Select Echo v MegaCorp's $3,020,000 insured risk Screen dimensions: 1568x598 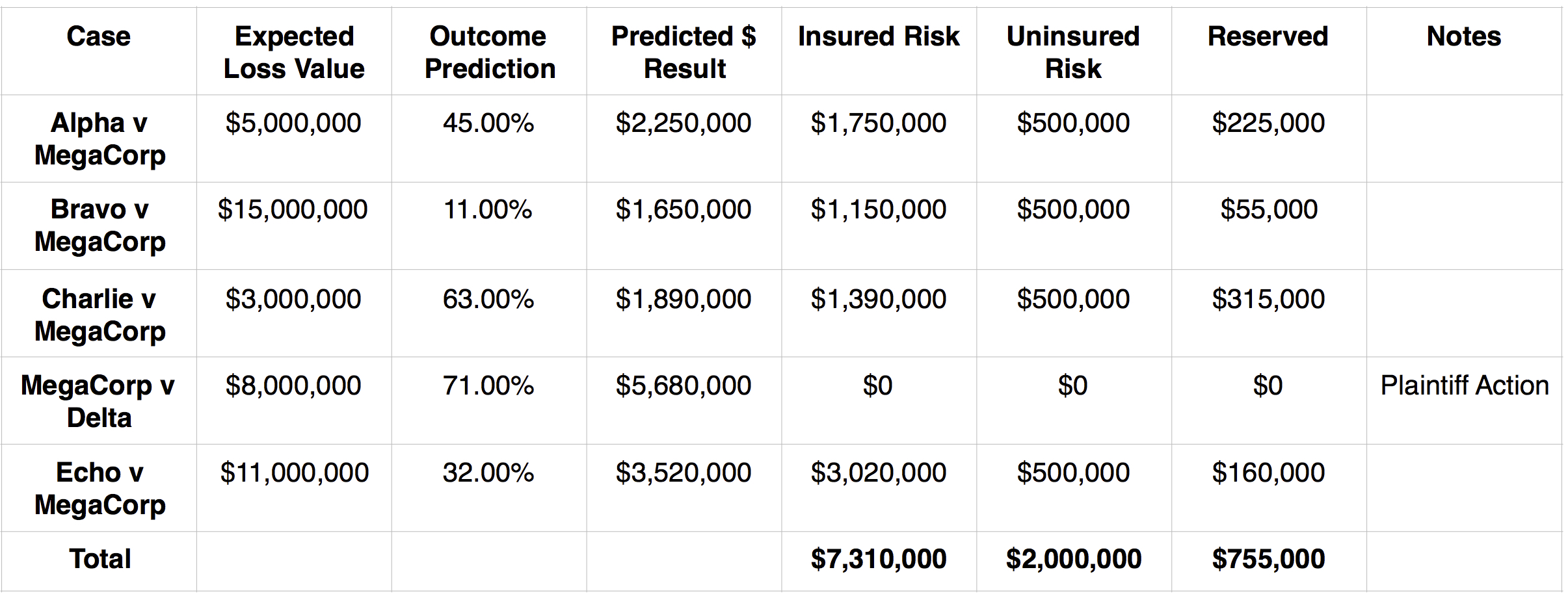pos(879,473)
